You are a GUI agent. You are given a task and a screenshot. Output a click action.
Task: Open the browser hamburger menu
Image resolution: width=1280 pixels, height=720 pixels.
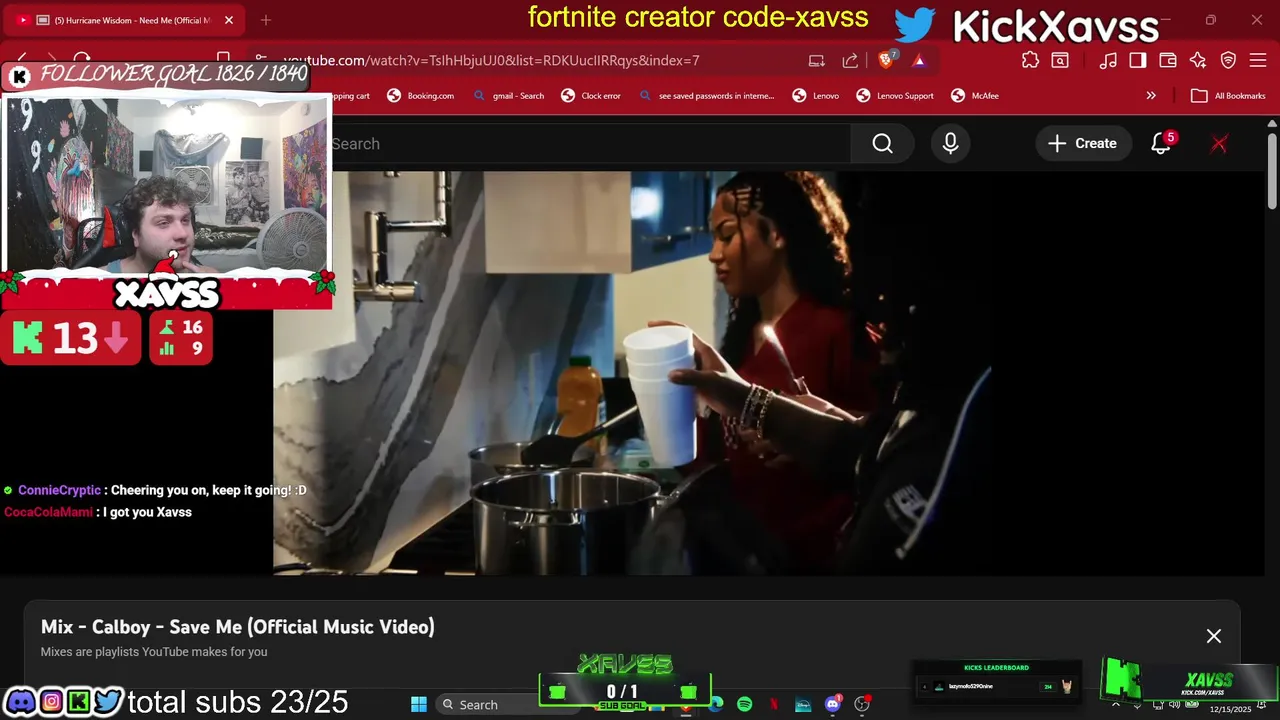[1258, 60]
